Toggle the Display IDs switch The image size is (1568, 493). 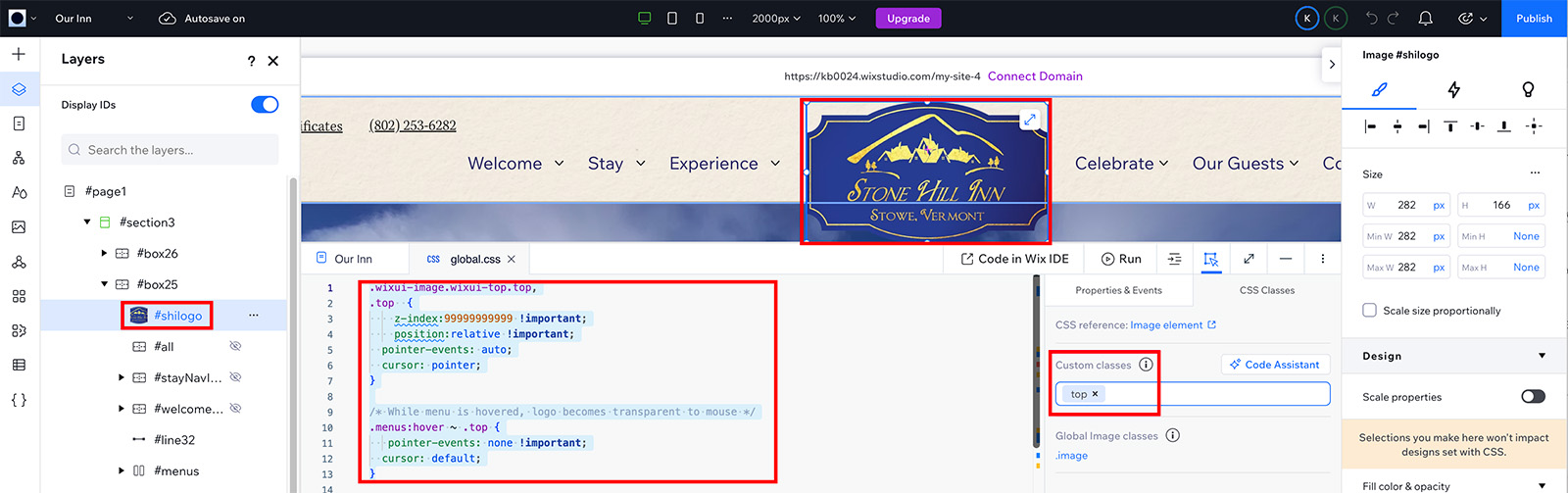265,105
